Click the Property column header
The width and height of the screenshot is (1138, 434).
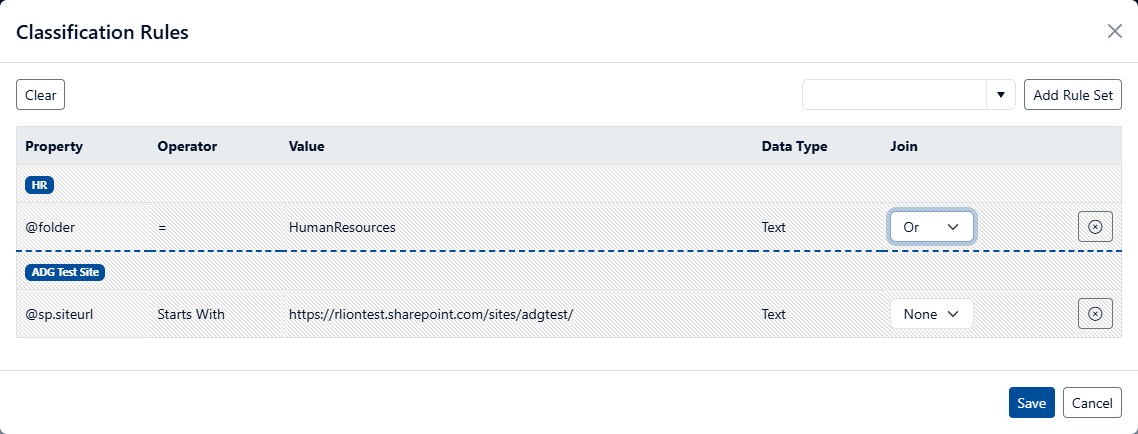pyautogui.click(x=54, y=146)
